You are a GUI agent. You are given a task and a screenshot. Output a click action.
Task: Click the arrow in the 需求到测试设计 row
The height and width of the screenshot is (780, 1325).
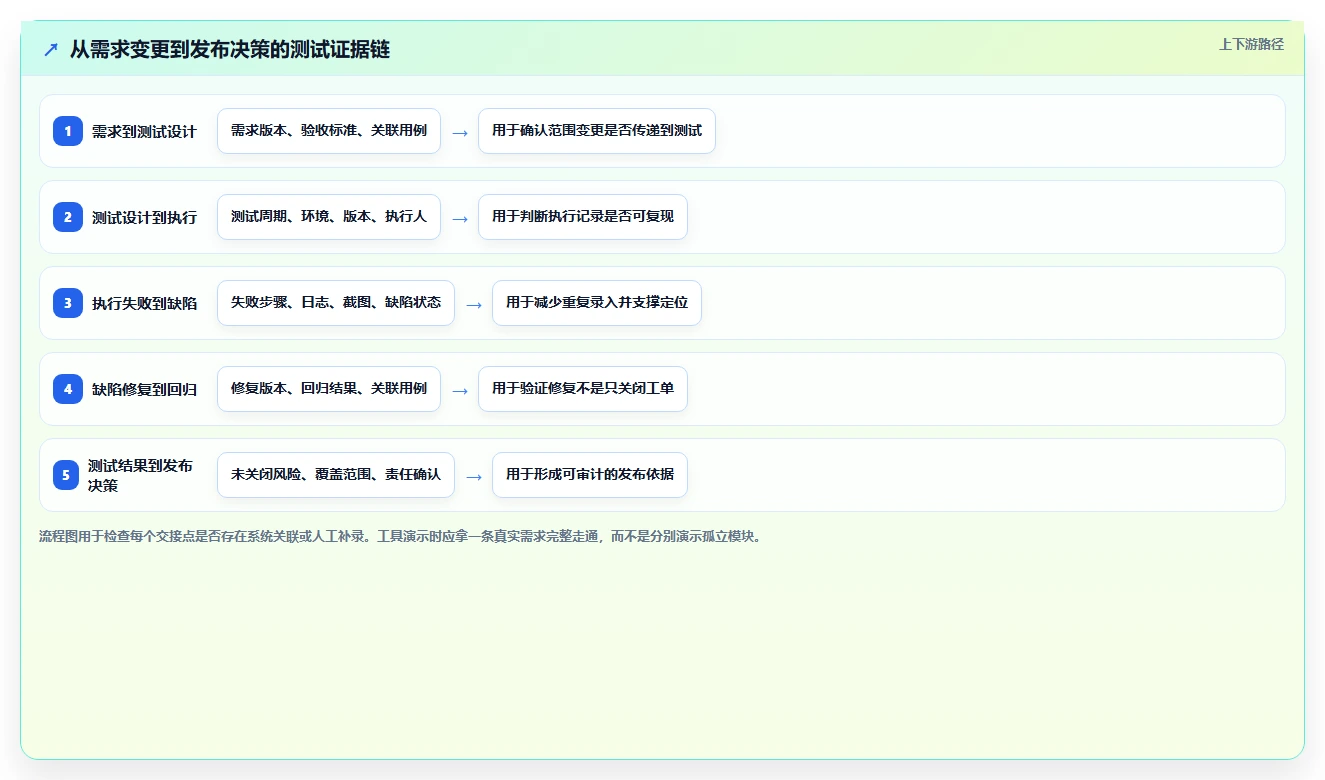click(x=460, y=132)
